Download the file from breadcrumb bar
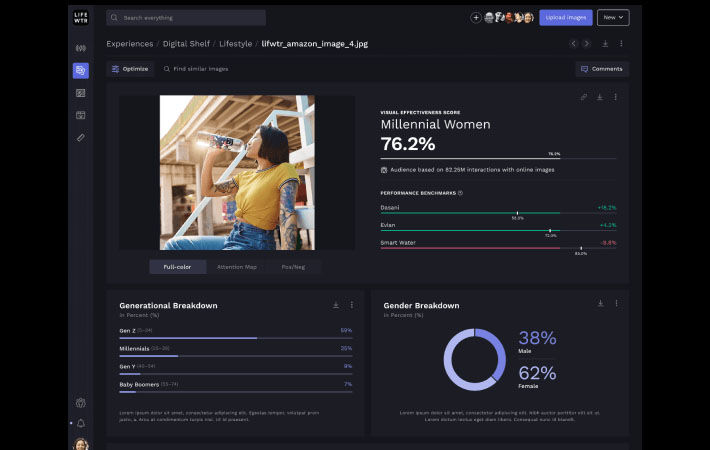The image size is (710, 450). pyautogui.click(x=605, y=43)
